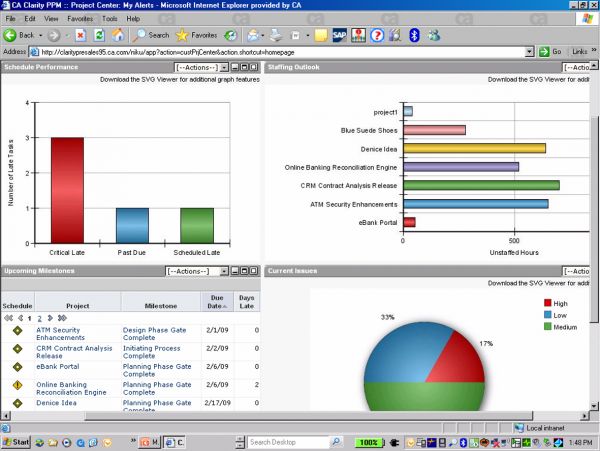Open the File menu

tap(10, 19)
